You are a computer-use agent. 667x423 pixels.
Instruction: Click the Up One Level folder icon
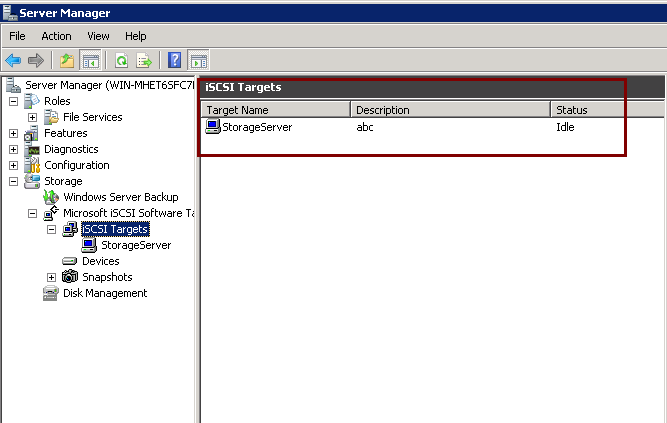pos(67,59)
